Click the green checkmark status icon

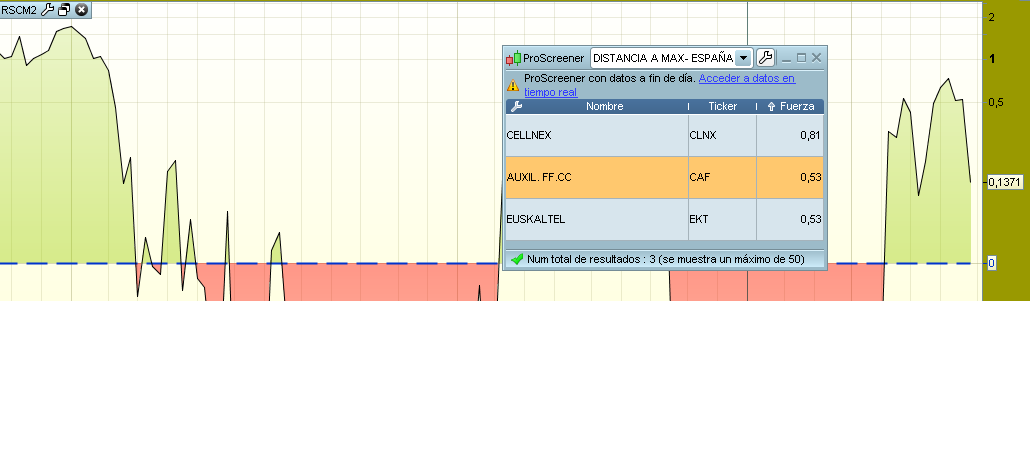tap(517, 259)
